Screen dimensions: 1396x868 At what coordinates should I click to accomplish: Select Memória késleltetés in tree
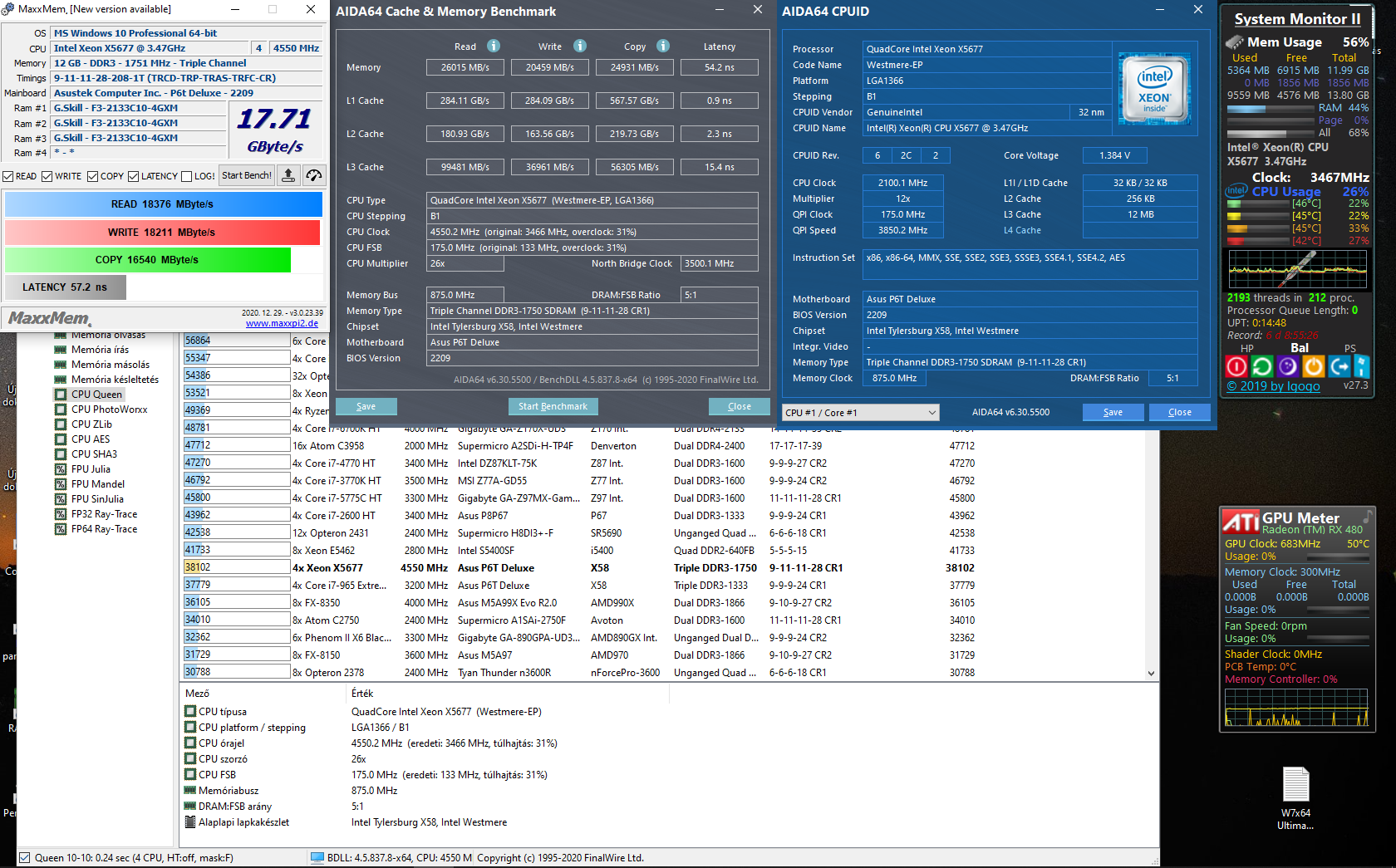115,380
